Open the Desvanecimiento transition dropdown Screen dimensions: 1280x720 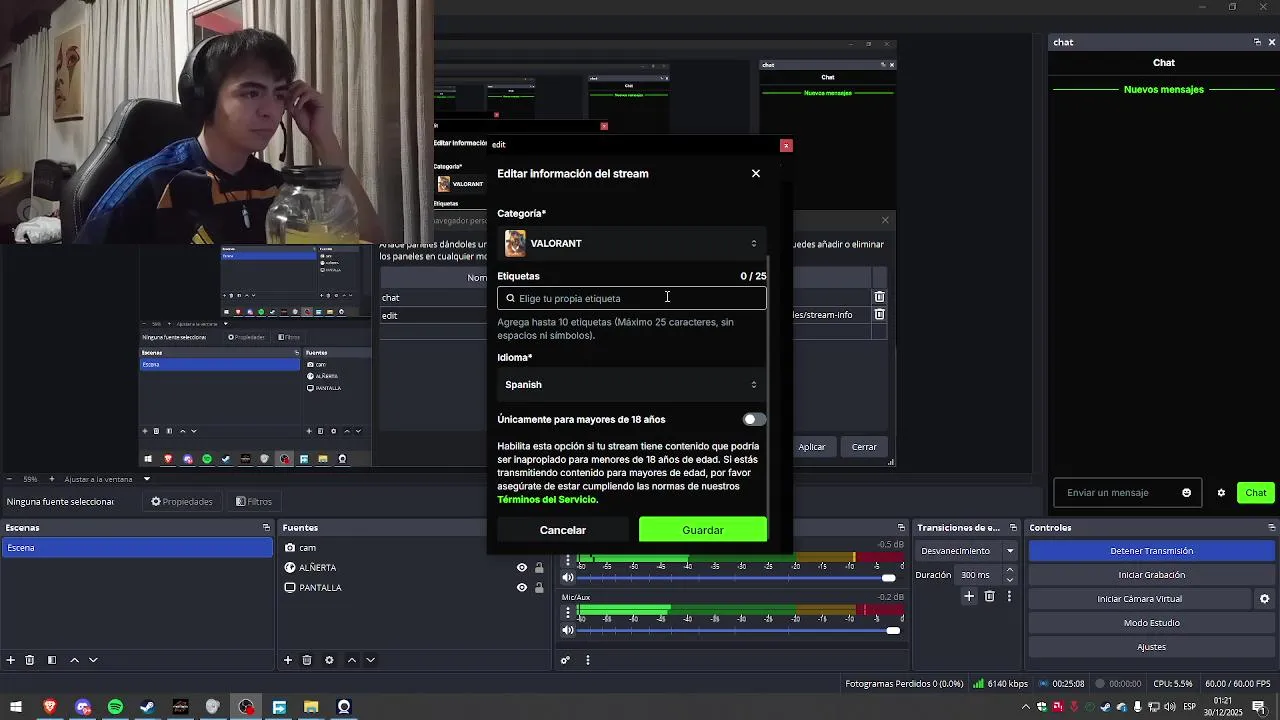967,551
